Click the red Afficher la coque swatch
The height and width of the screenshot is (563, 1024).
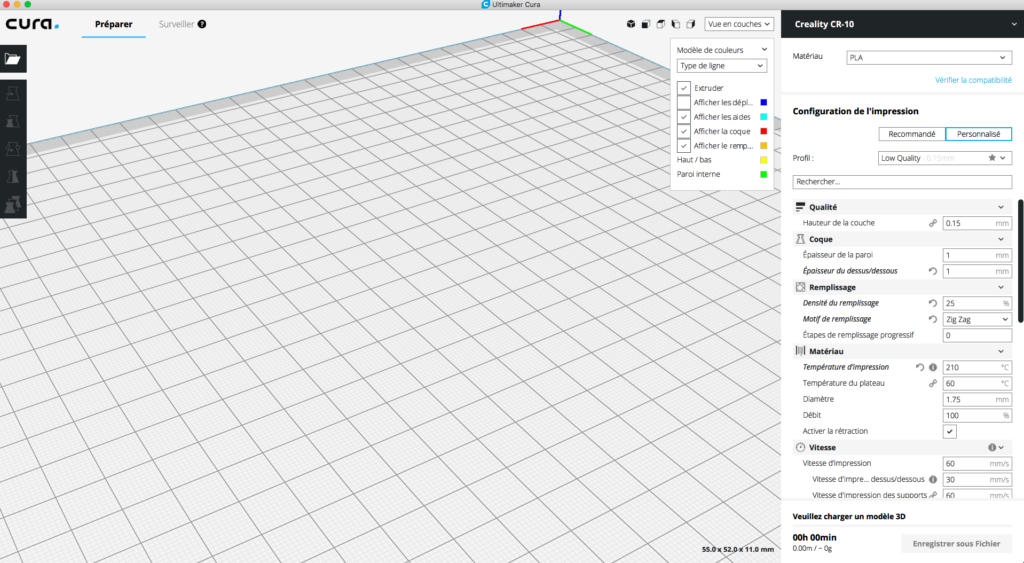click(764, 131)
